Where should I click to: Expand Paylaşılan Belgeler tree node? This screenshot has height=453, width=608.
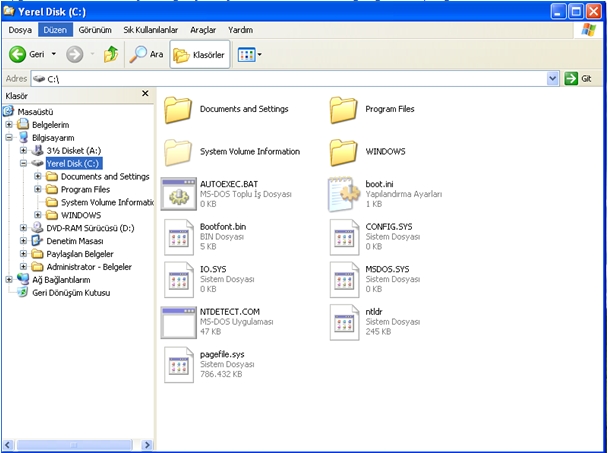[23, 254]
